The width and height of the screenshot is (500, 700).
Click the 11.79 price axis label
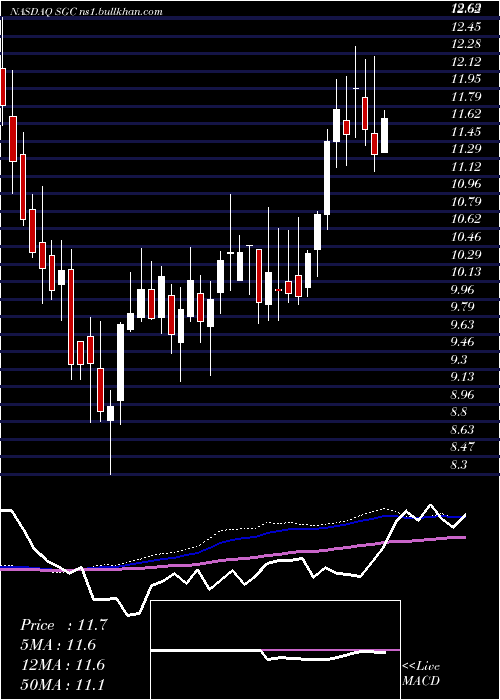(x=466, y=97)
